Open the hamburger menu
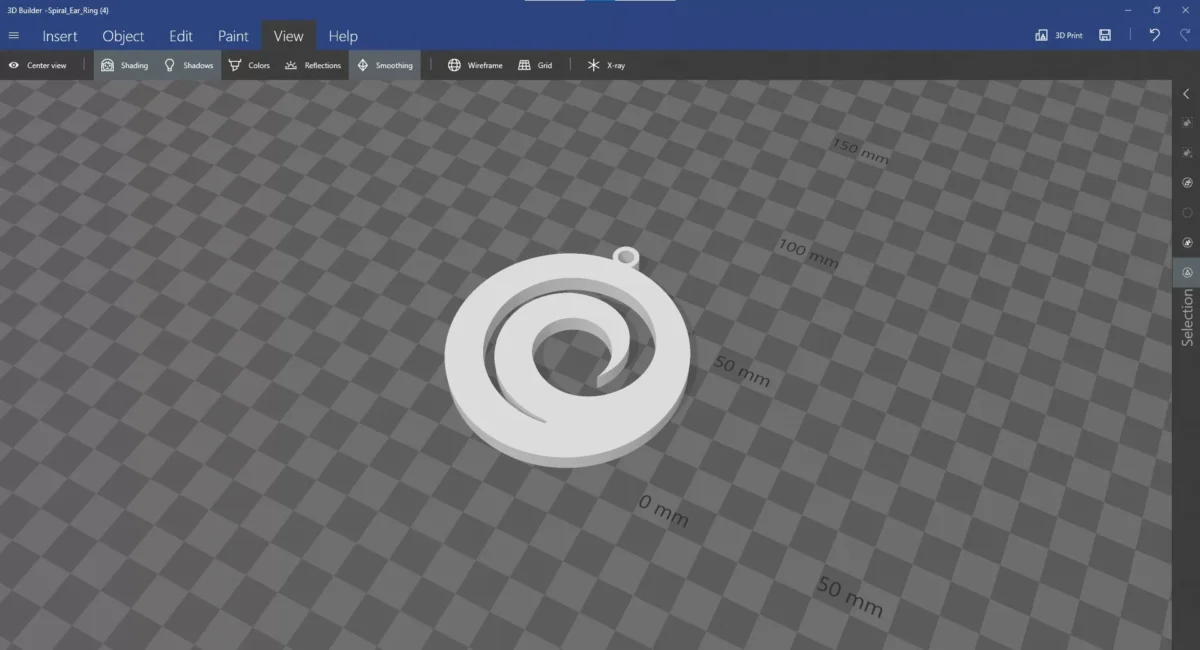This screenshot has height=650, width=1200. (14, 36)
